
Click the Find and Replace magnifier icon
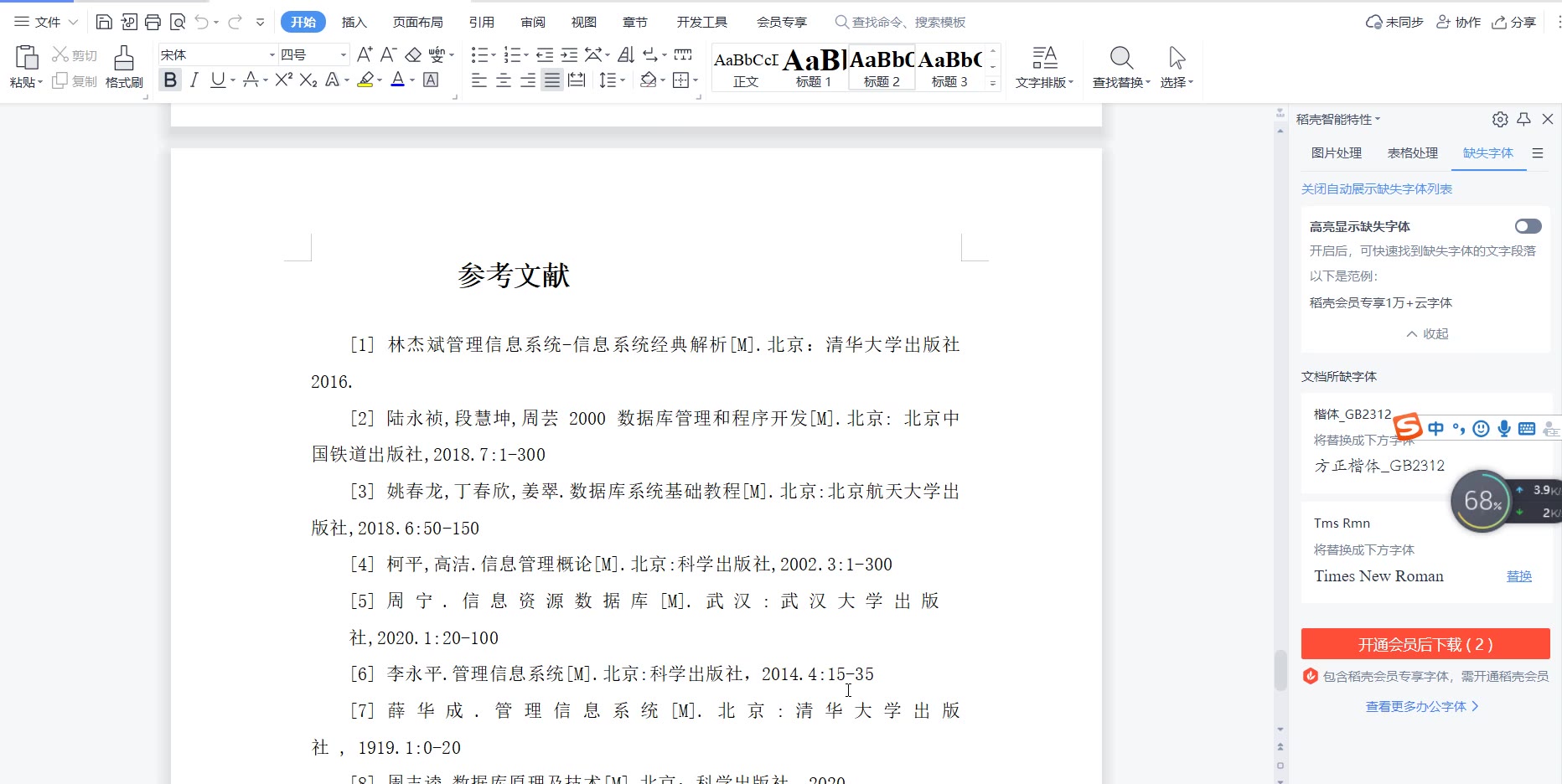point(1121,58)
